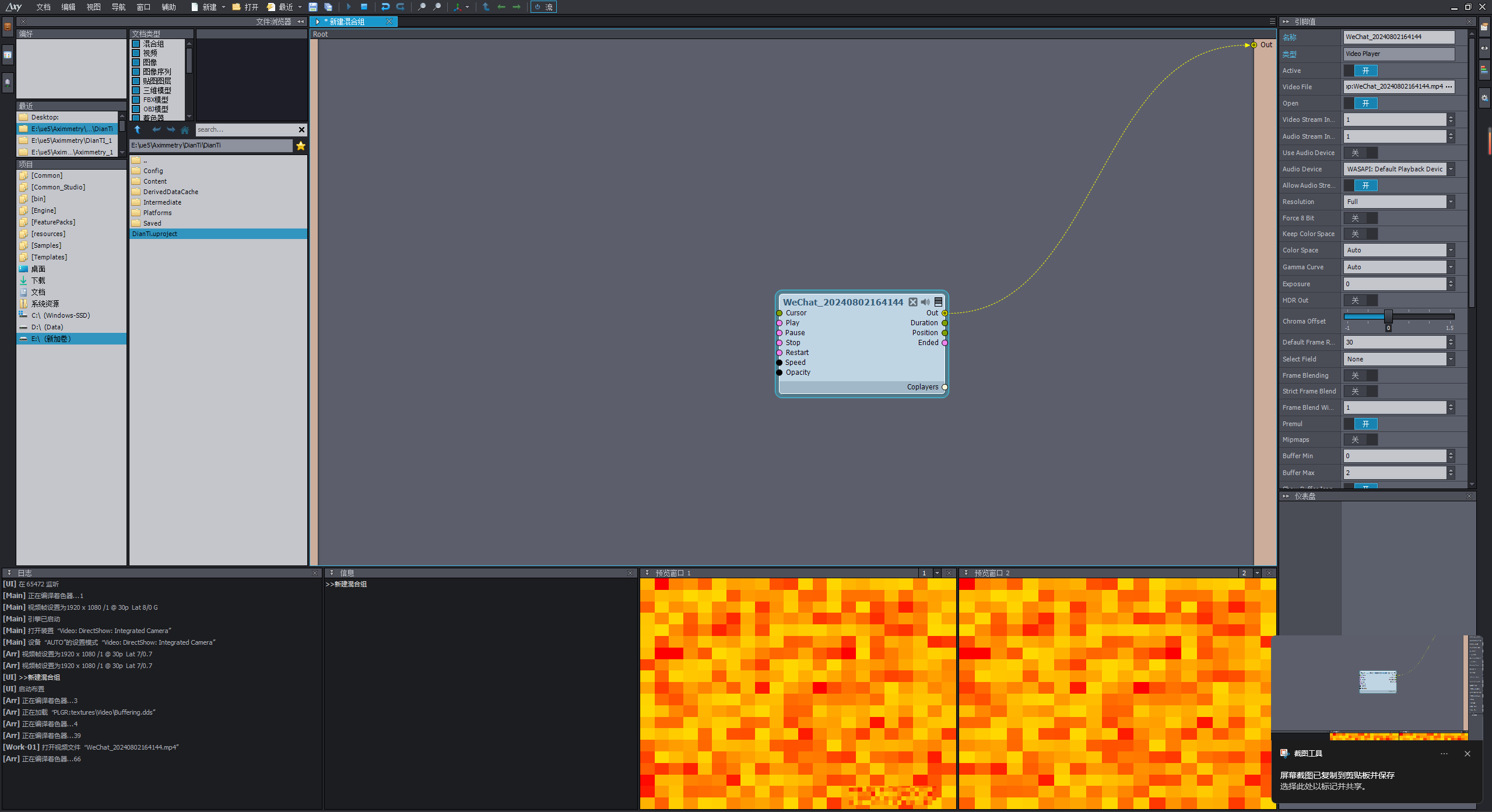The height and width of the screenshot is (812, 1492).
Task: Toggle the 混合组 file type checkbox
Action: 136,44
